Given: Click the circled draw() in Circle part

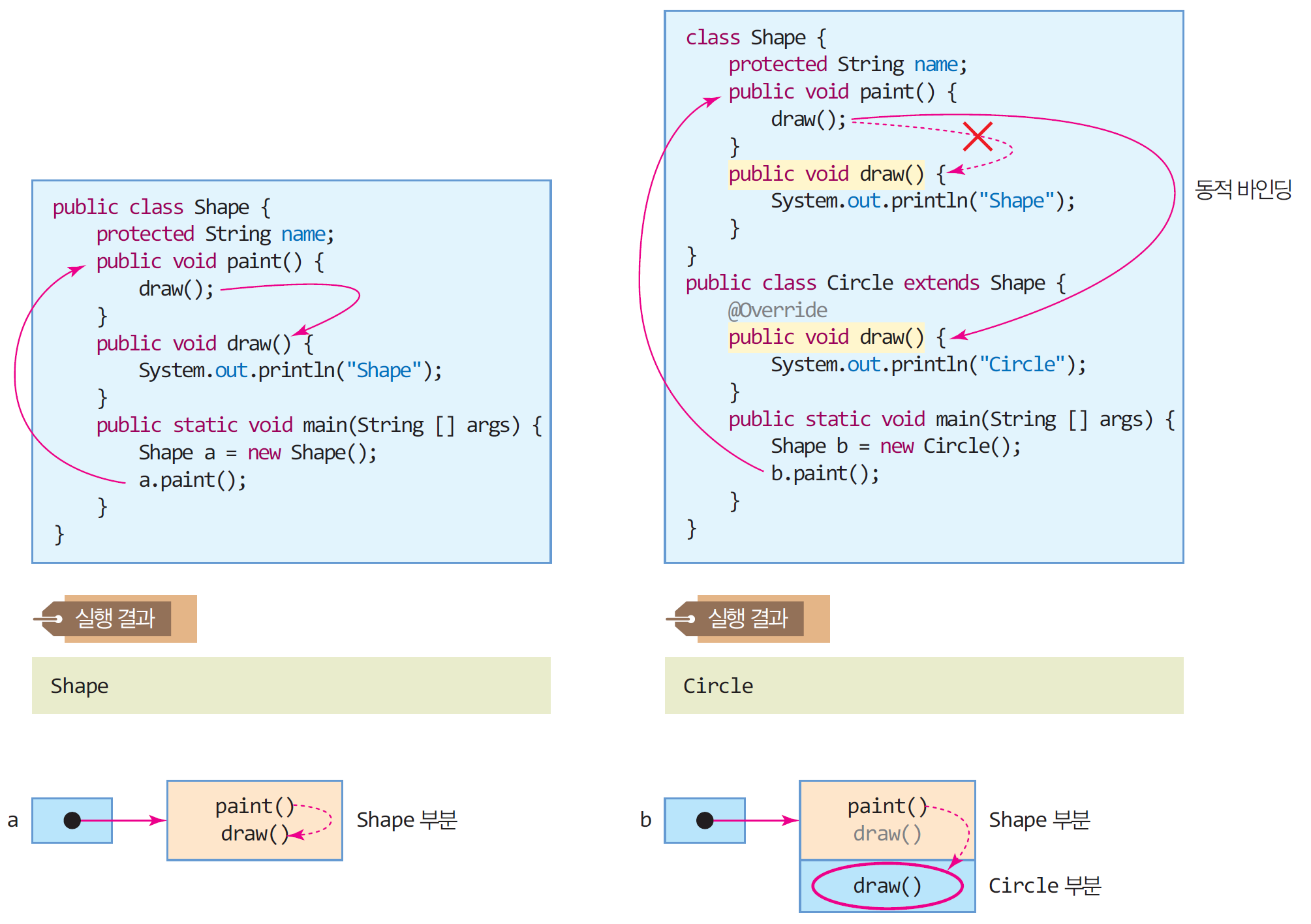Looking at the screenshot, I should click(x=887, y=885).
